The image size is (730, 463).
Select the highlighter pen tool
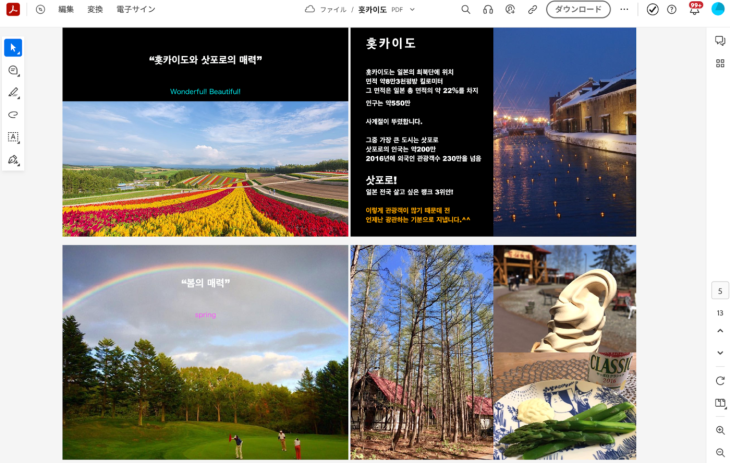(x=13, y=93)
